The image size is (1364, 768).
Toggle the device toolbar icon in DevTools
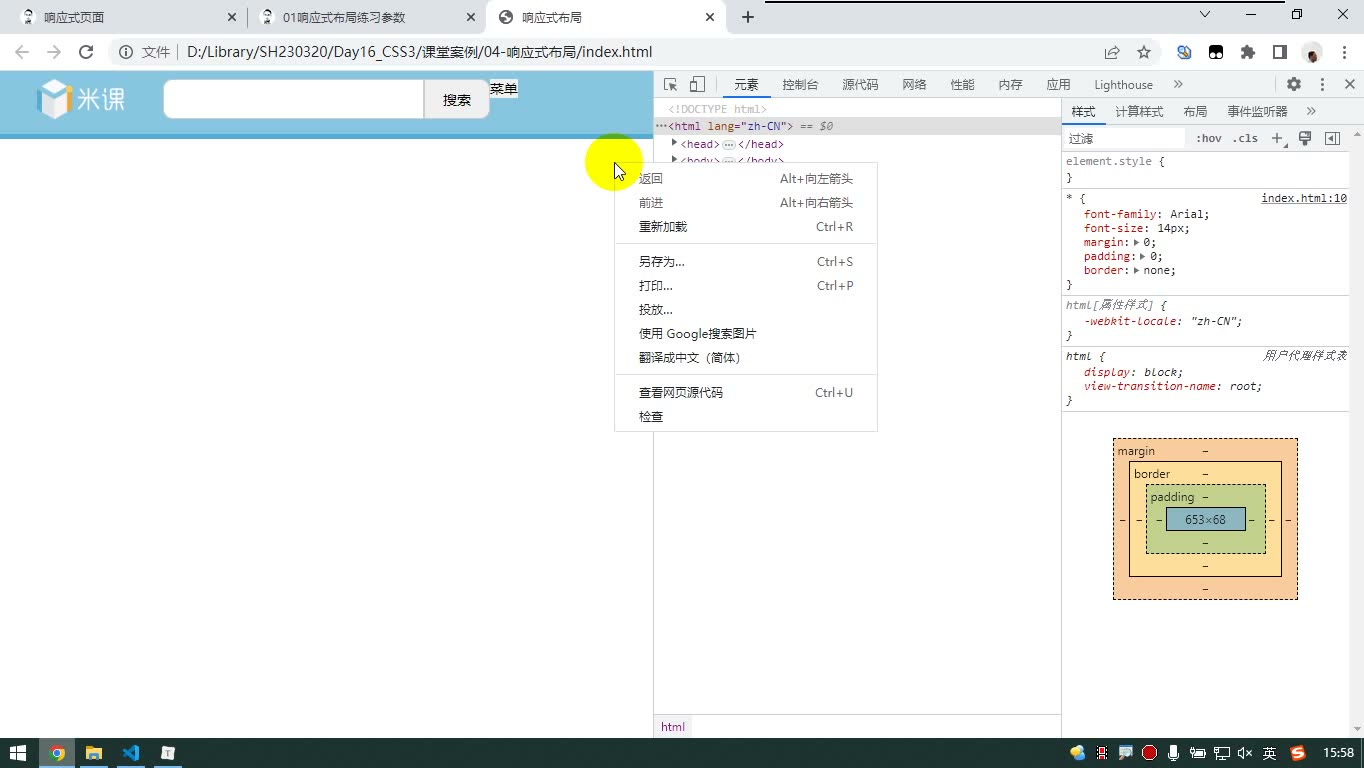[697, 85]
